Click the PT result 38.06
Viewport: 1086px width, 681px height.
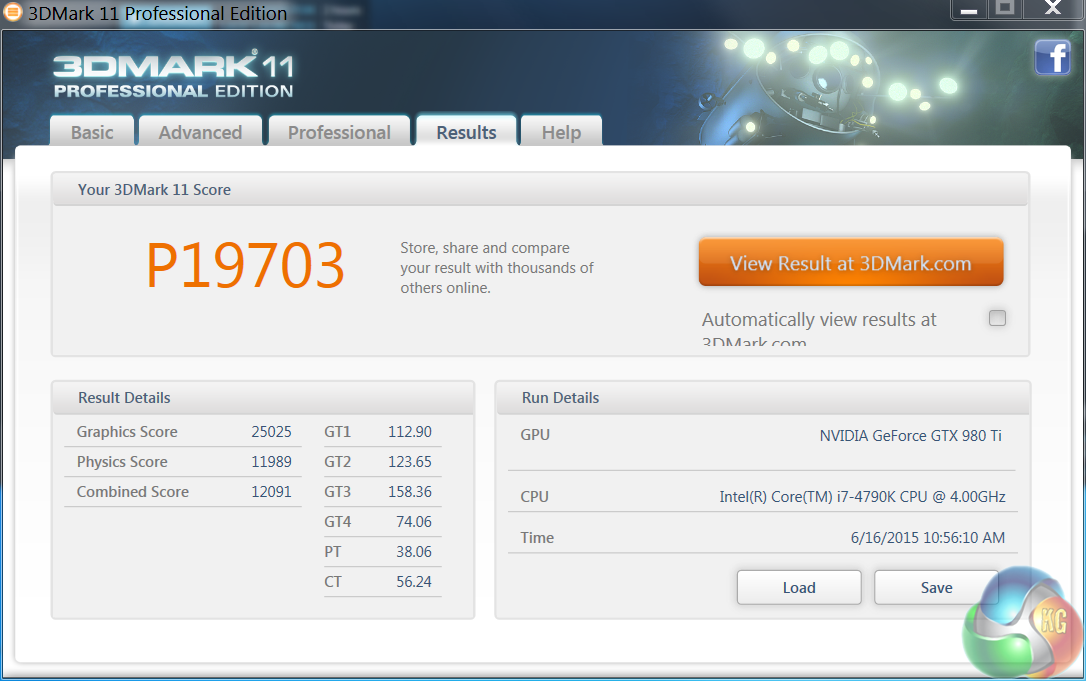(413, 551)
